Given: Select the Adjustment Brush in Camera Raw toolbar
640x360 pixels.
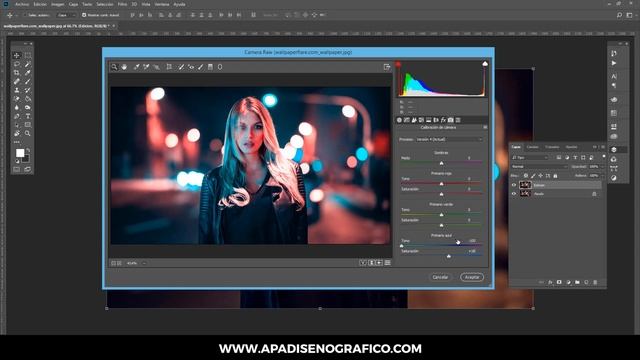Looking at the screenshot, I should [200, 67].
